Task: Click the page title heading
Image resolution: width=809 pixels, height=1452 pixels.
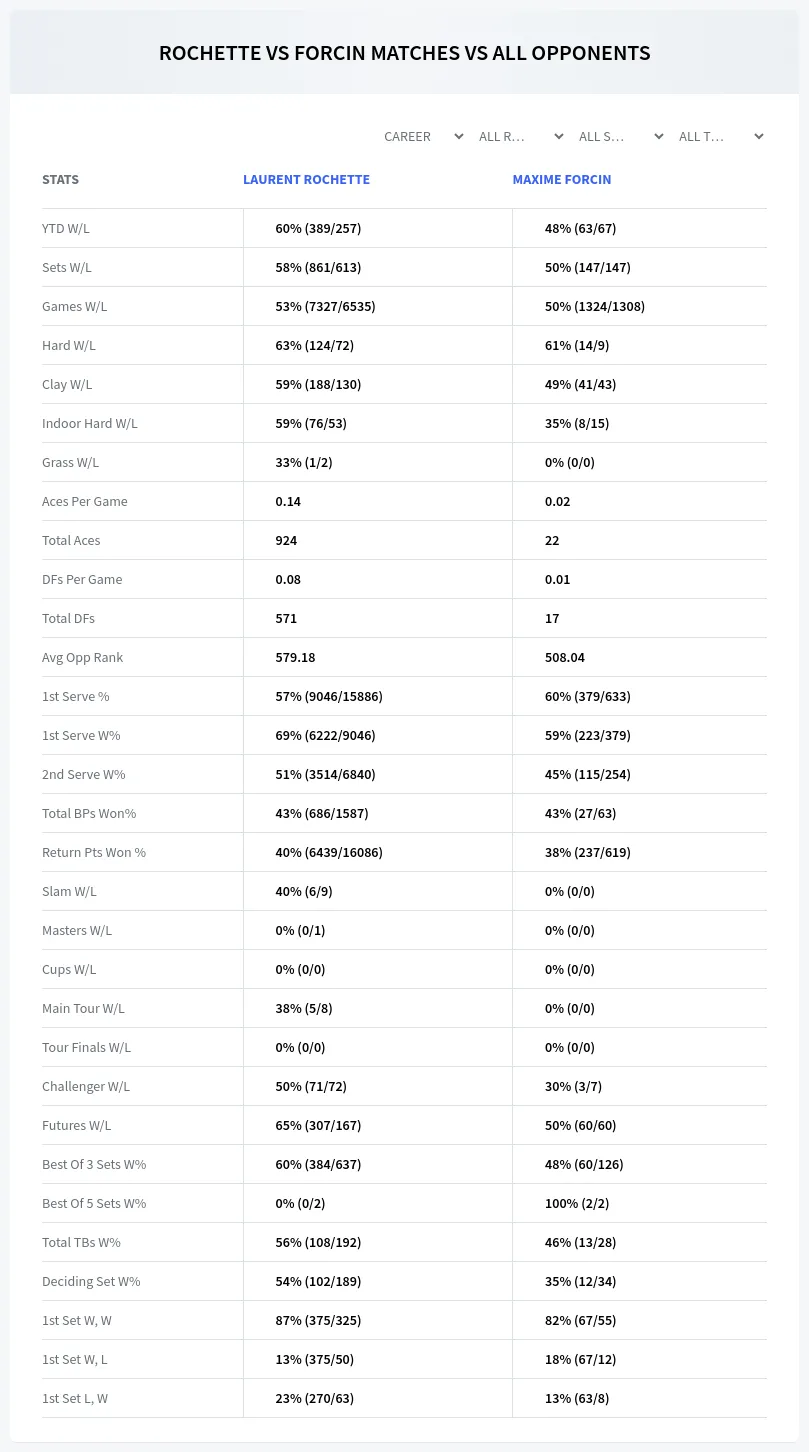Action: [404, 53]
